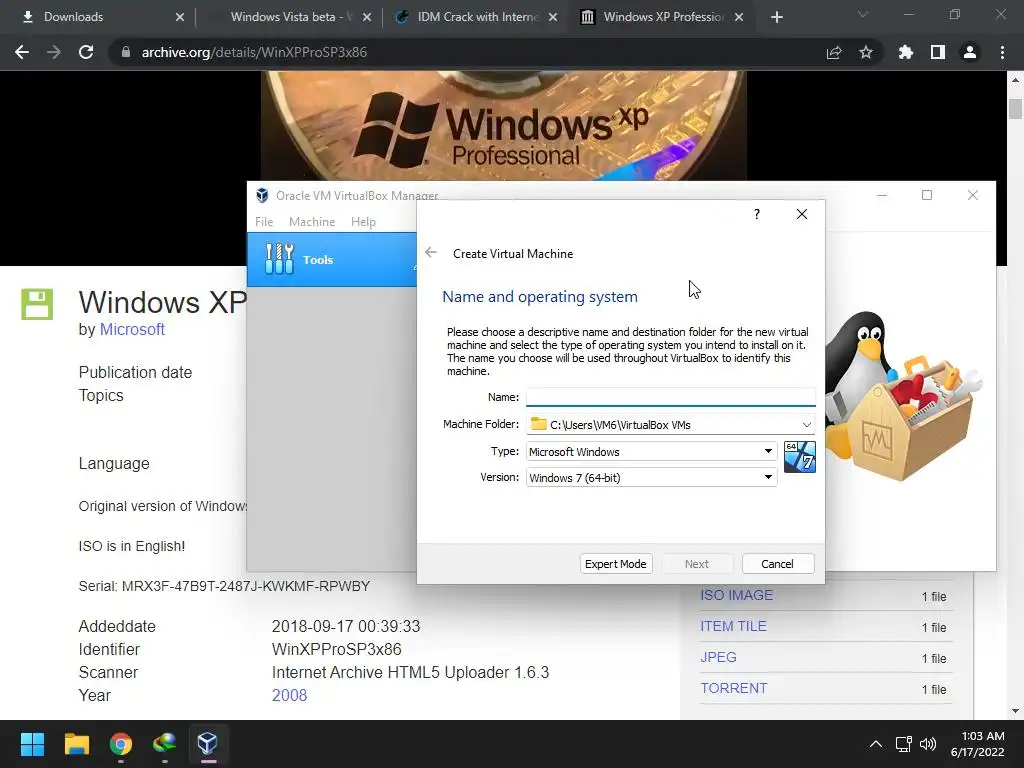The image size is (1024, 768).
Task: Close the Downloads tab
Action: coord(180,17)
